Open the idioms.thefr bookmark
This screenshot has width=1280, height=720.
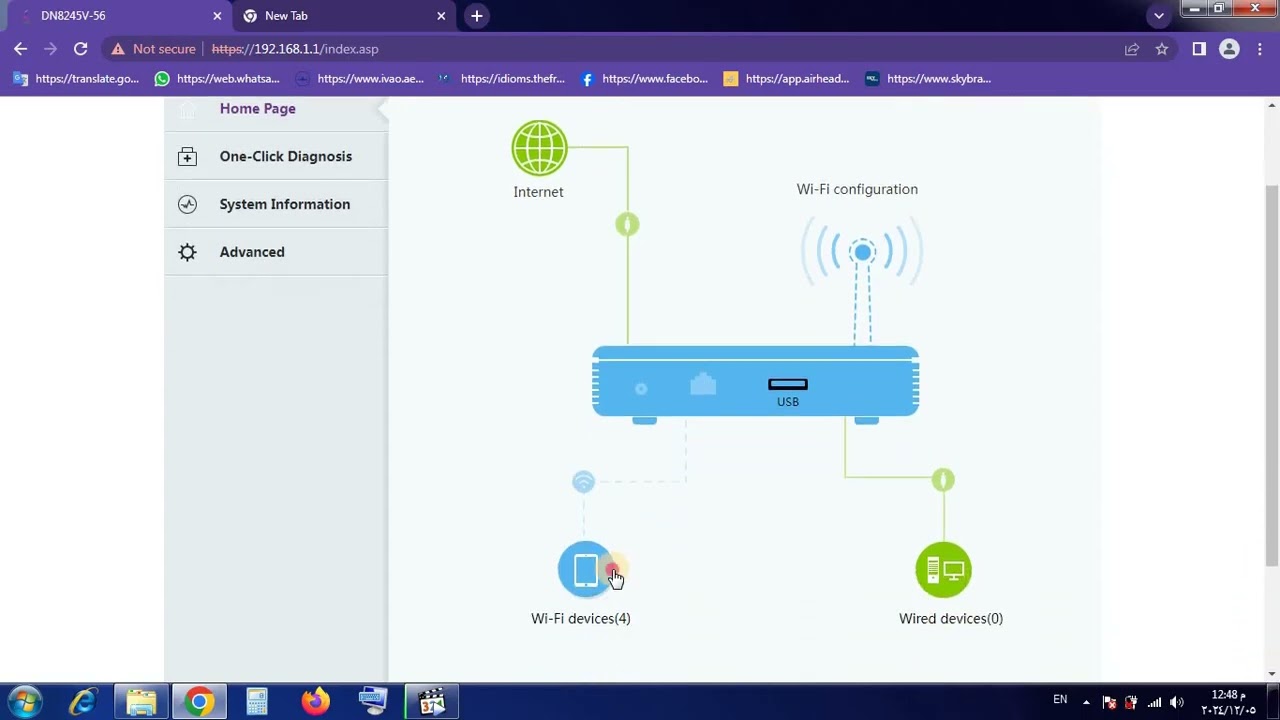pos(502,79)
